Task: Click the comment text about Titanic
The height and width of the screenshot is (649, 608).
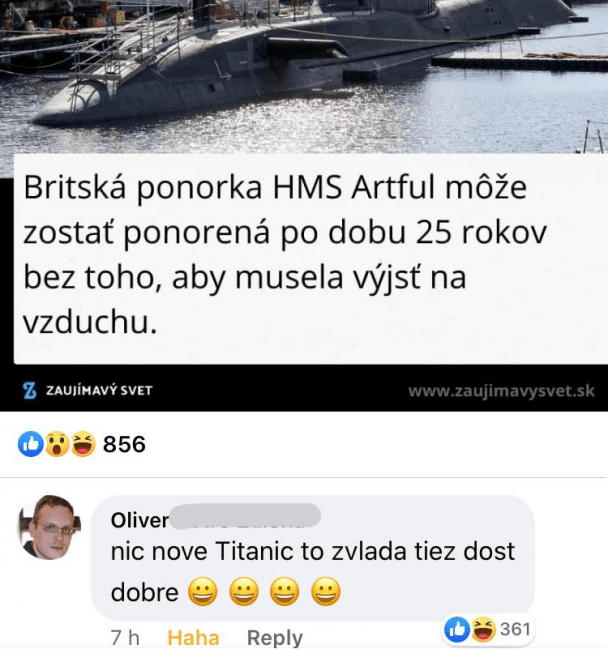Action: pyautogui.click(x=312, y=571)
